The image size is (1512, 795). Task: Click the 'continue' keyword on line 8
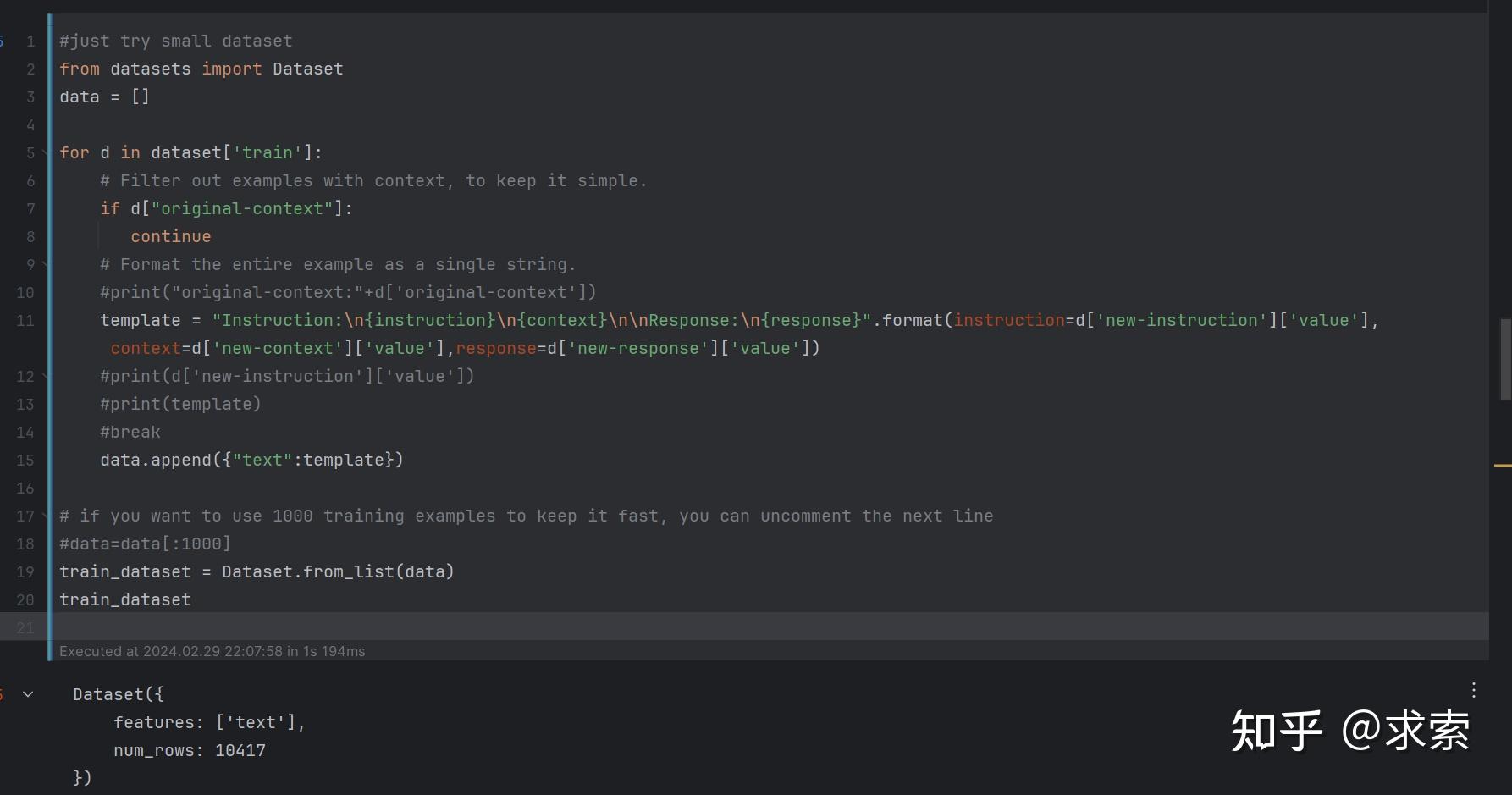pyautogui.click(x=171, y=236)
